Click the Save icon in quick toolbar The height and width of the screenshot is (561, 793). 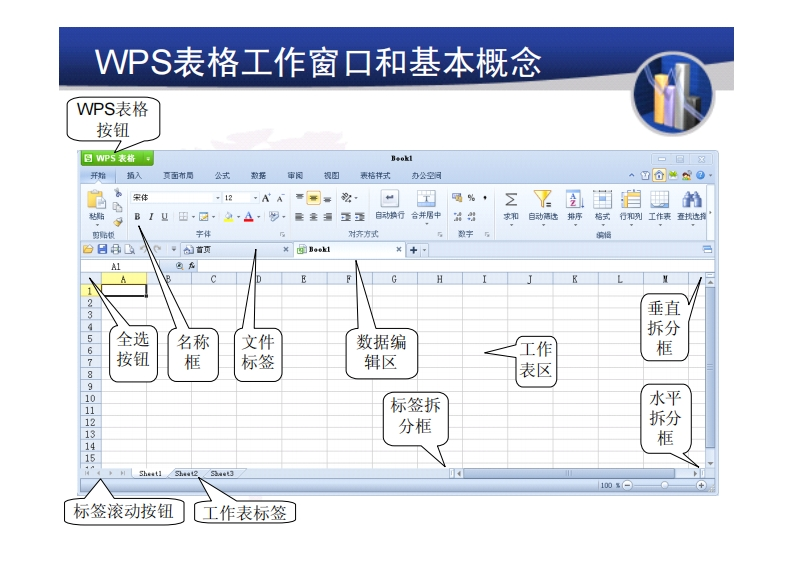pyautogui.click(x=102, y=249)
